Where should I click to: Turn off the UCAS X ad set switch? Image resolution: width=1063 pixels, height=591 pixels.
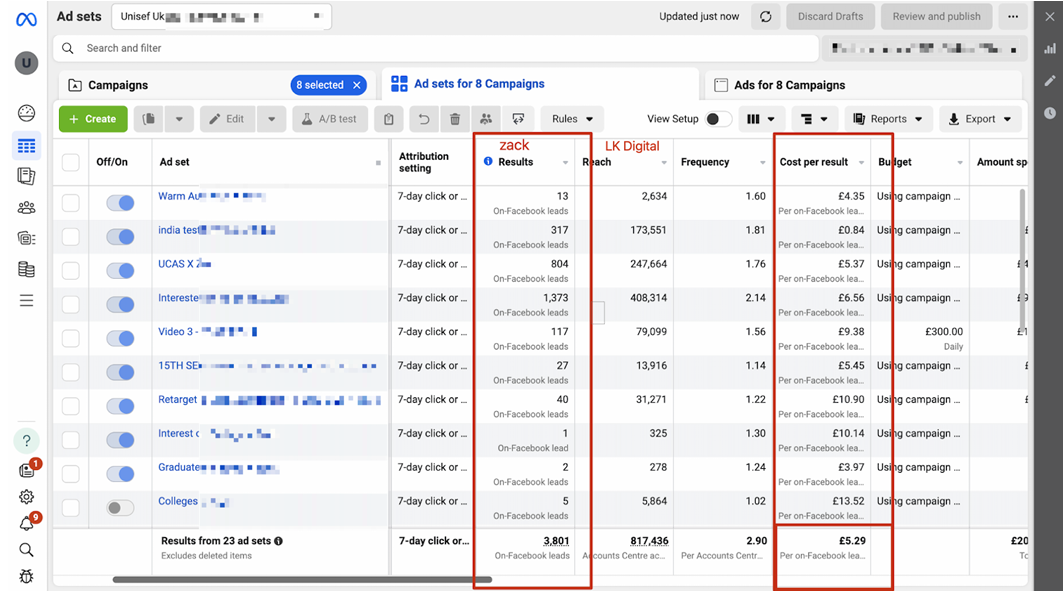coord(120,270)
